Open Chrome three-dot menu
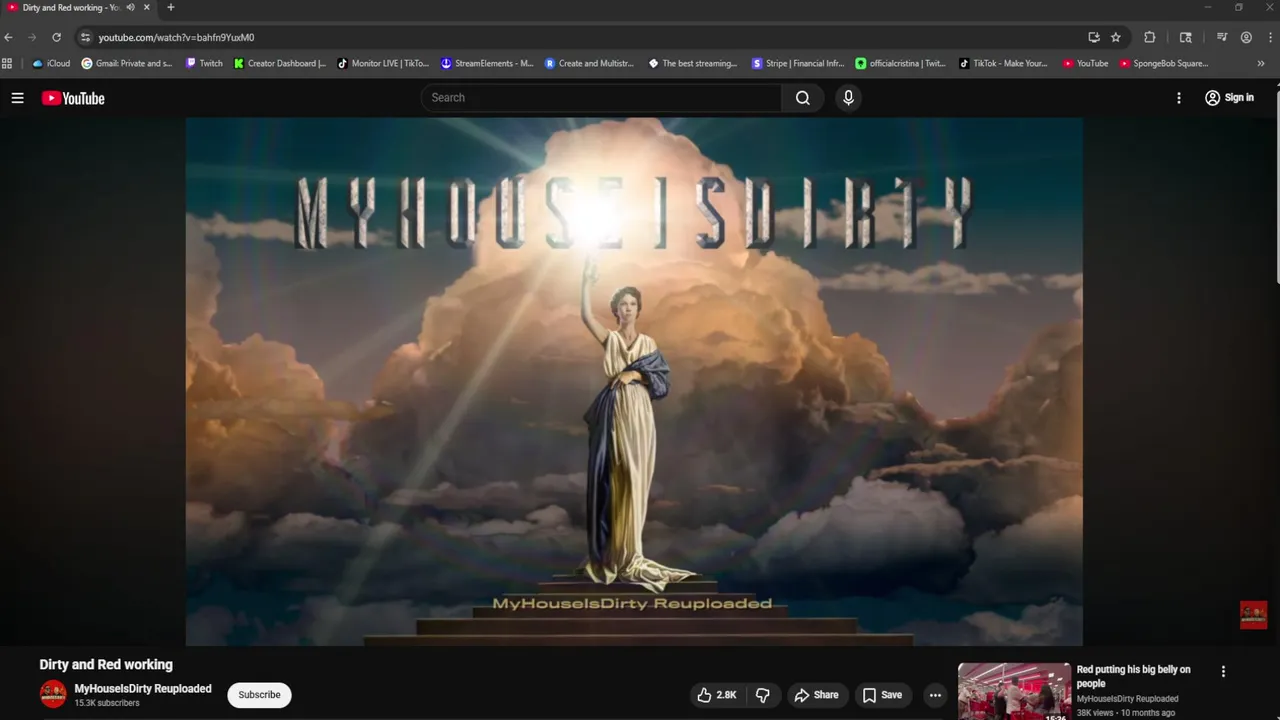 click(x=1269, y=37)
